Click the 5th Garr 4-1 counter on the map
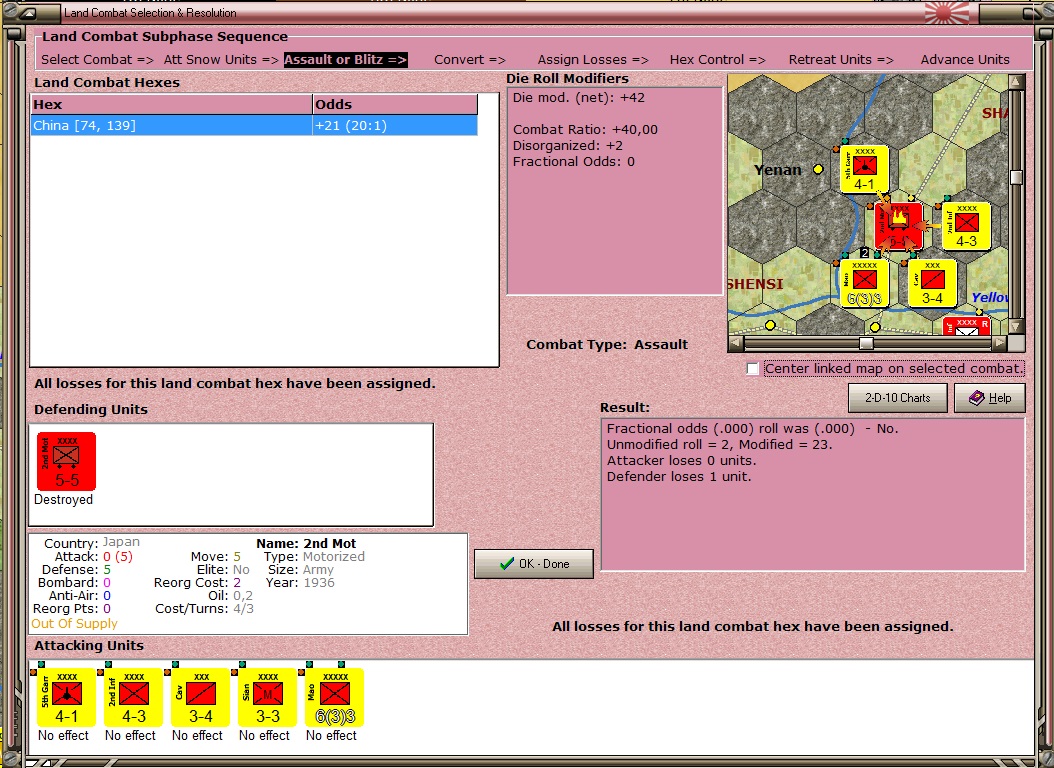The width and height of the screenshot is (1054, 768). tap(864, 169)
